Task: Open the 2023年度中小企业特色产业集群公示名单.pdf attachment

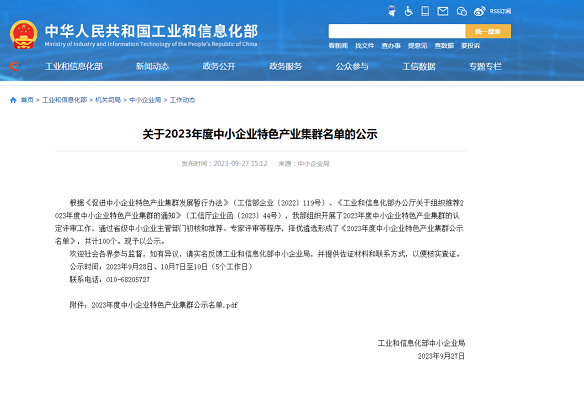Action: 164,305
